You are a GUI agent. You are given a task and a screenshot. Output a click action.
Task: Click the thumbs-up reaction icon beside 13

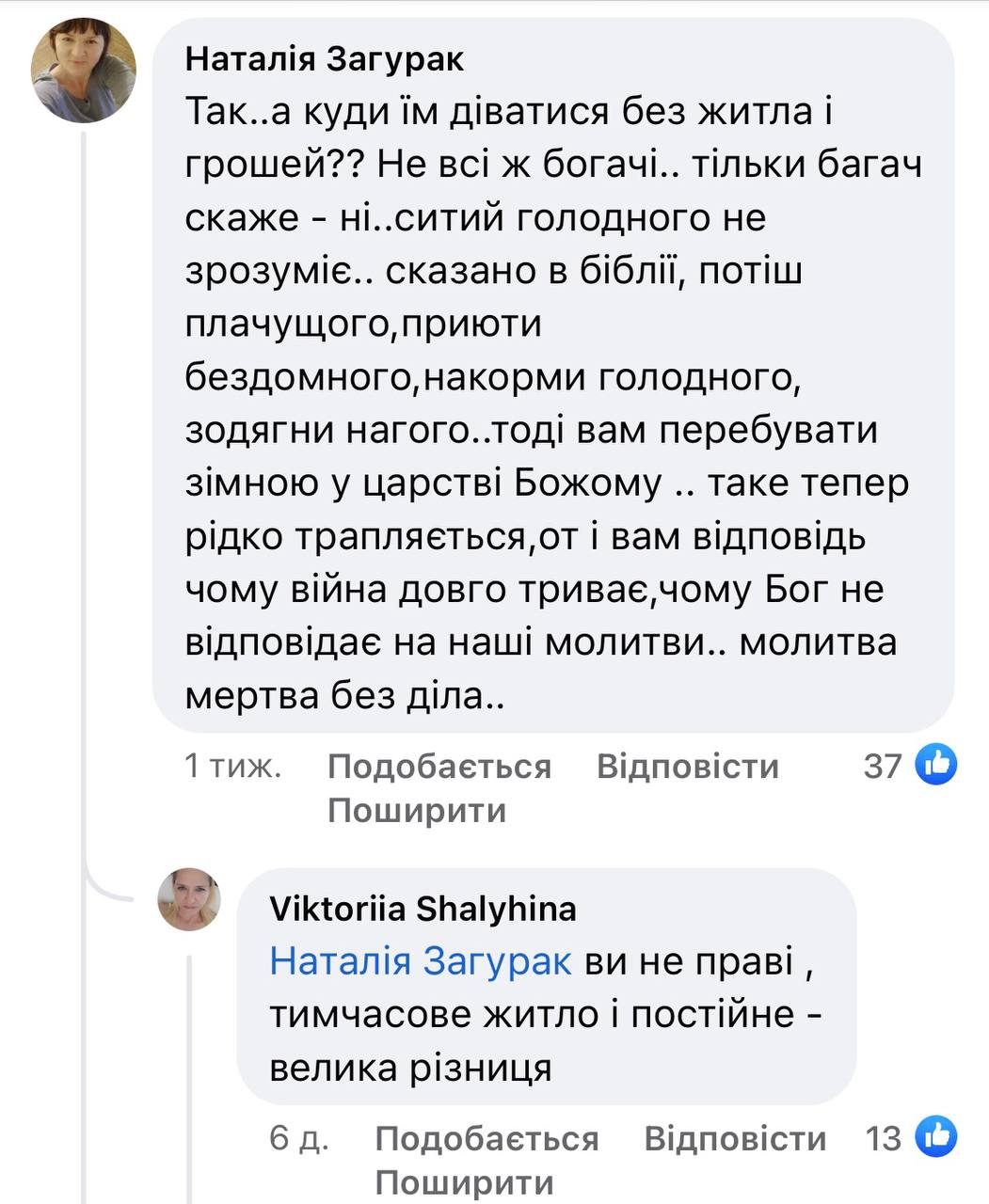click(936, 1137)
